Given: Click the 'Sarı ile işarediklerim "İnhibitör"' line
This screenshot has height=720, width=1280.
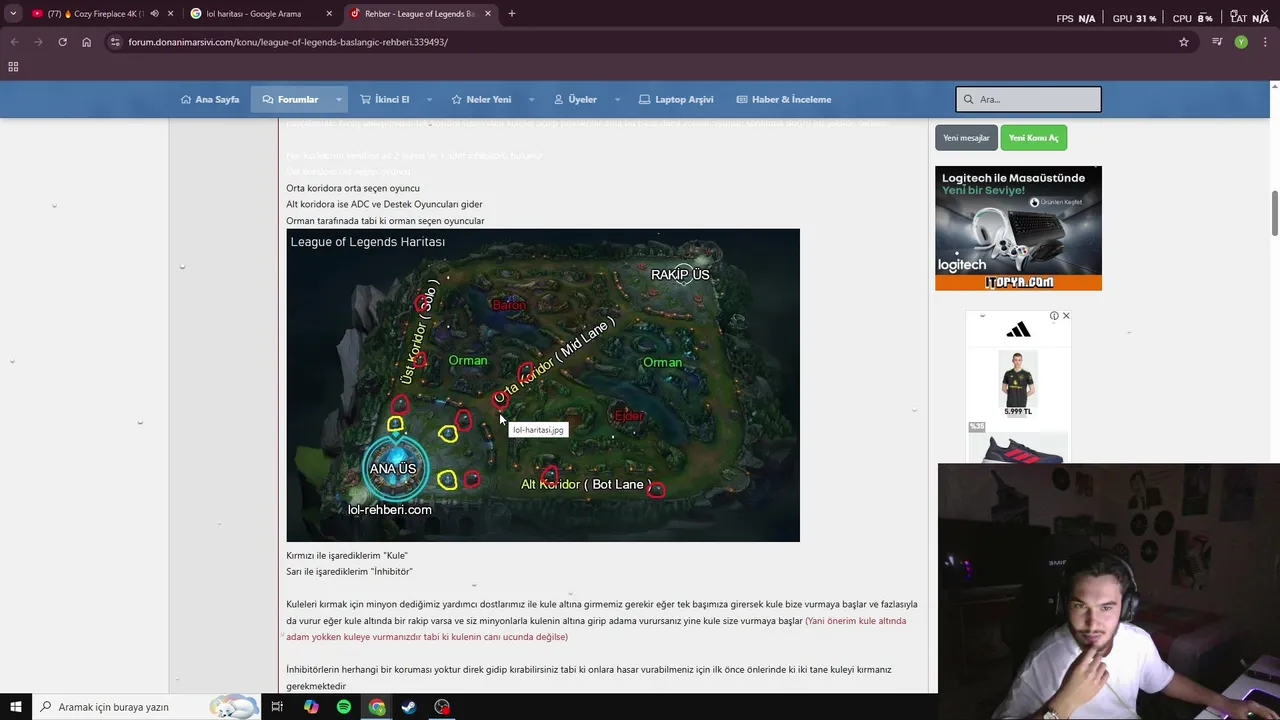Looking at the screenshot, I should click(349, 572).
